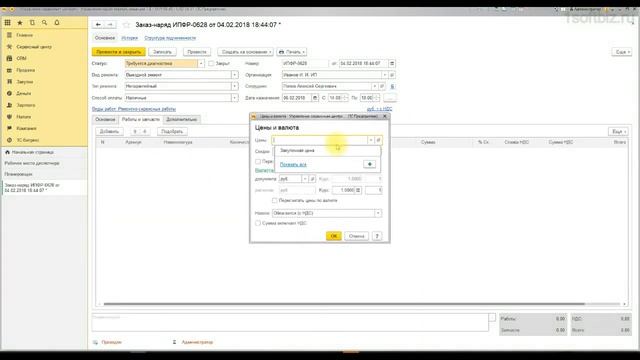Open Продажи section icon
Image resolution: width=640 pixels, height=360 pixels.
point(9,70)
